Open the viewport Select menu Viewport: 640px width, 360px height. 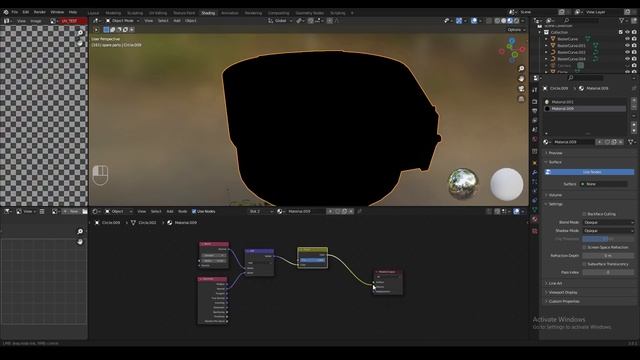point(163,20)
